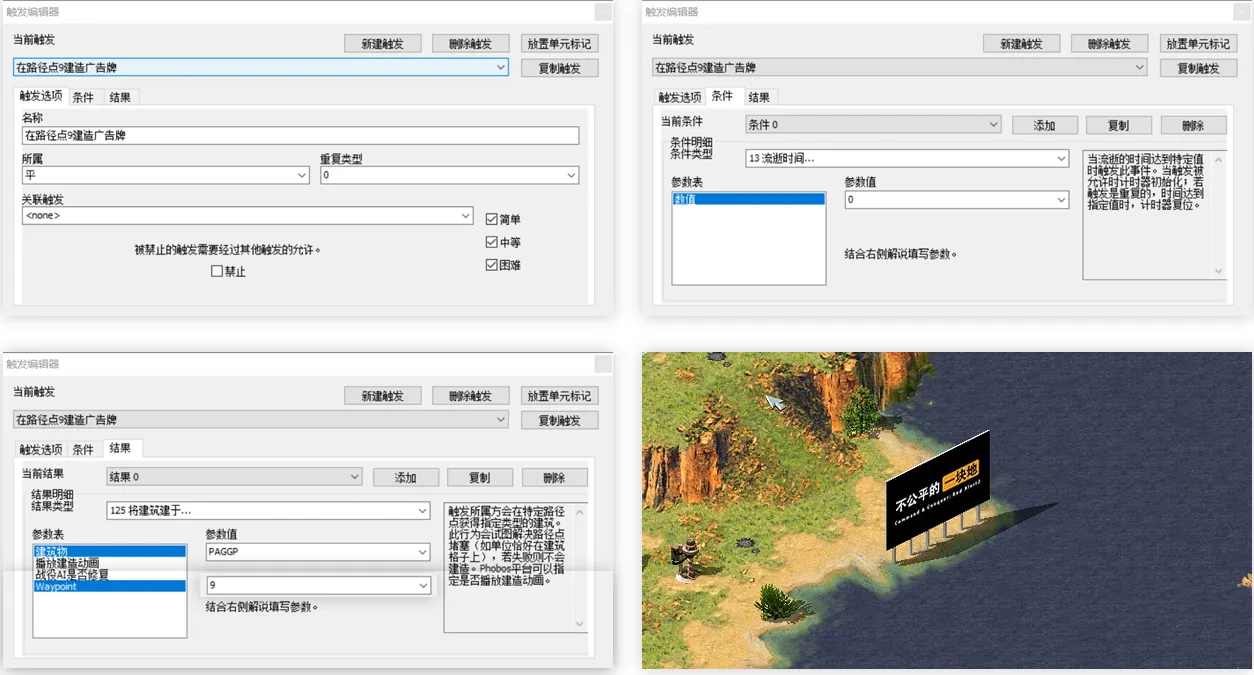Expand the 关联触发 dropdown showing <none>
Screen dimensions: 1254x675
[247, 215]
